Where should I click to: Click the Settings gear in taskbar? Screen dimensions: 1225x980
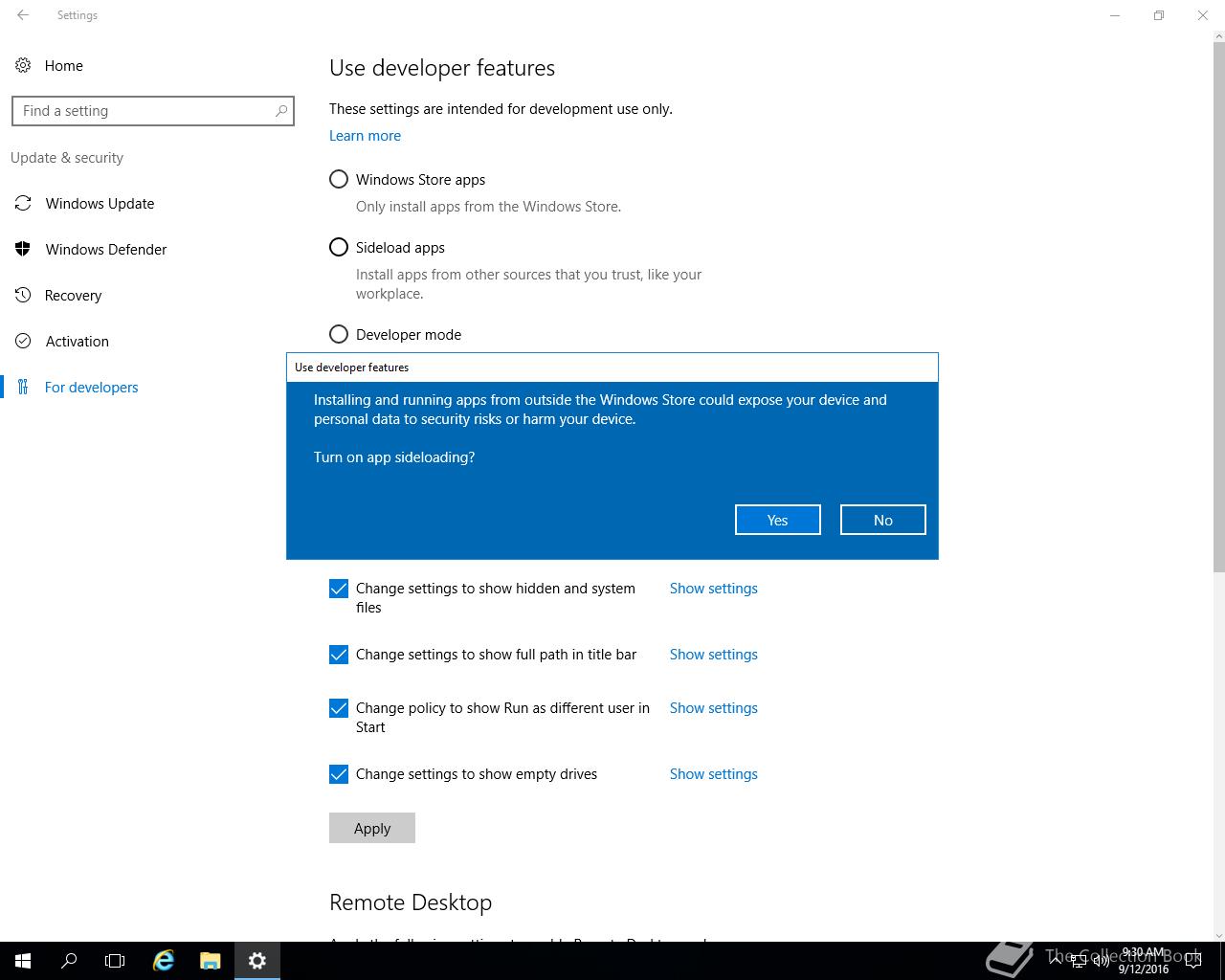pos(256,961)
